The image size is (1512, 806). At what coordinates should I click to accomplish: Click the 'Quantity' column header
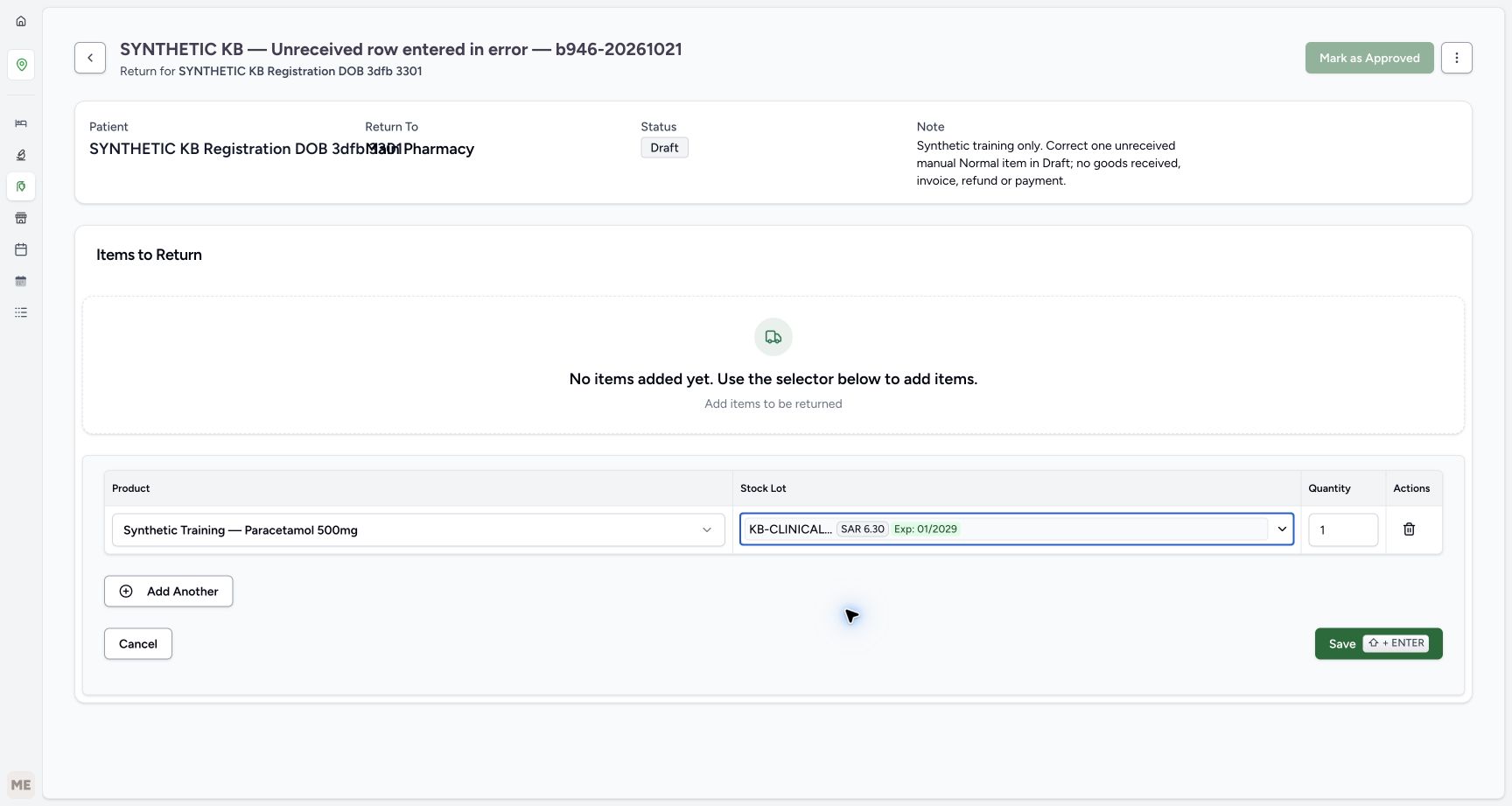1329,488
